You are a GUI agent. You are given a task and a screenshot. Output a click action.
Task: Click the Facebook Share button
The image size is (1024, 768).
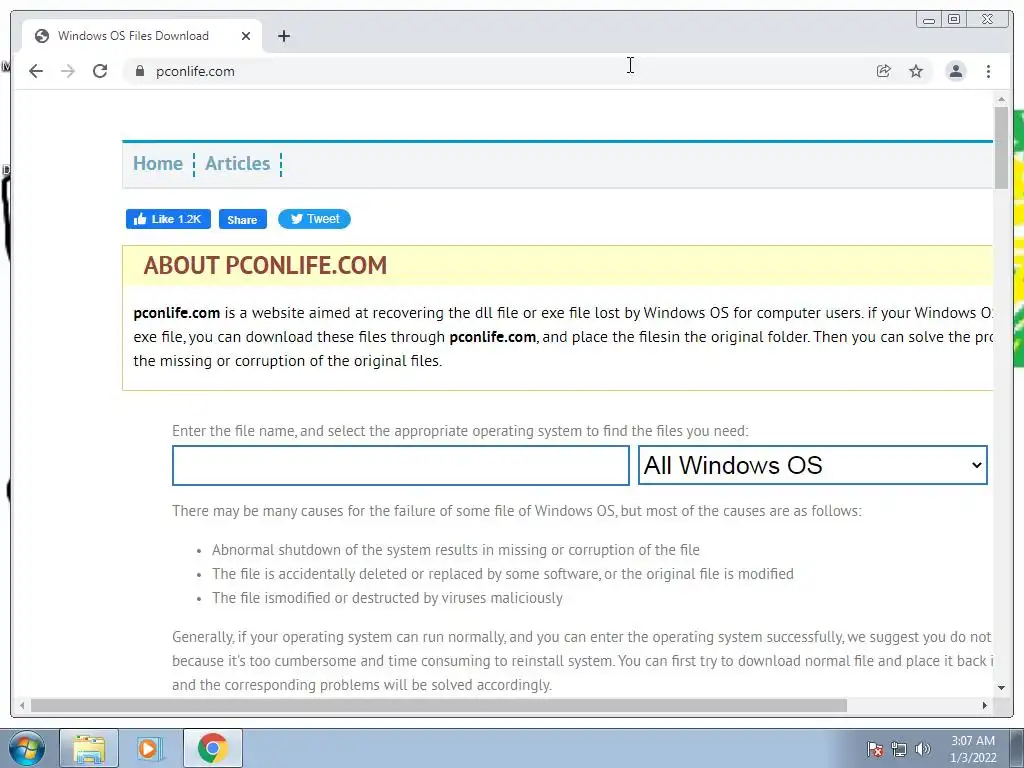click(x=242, y=219)
